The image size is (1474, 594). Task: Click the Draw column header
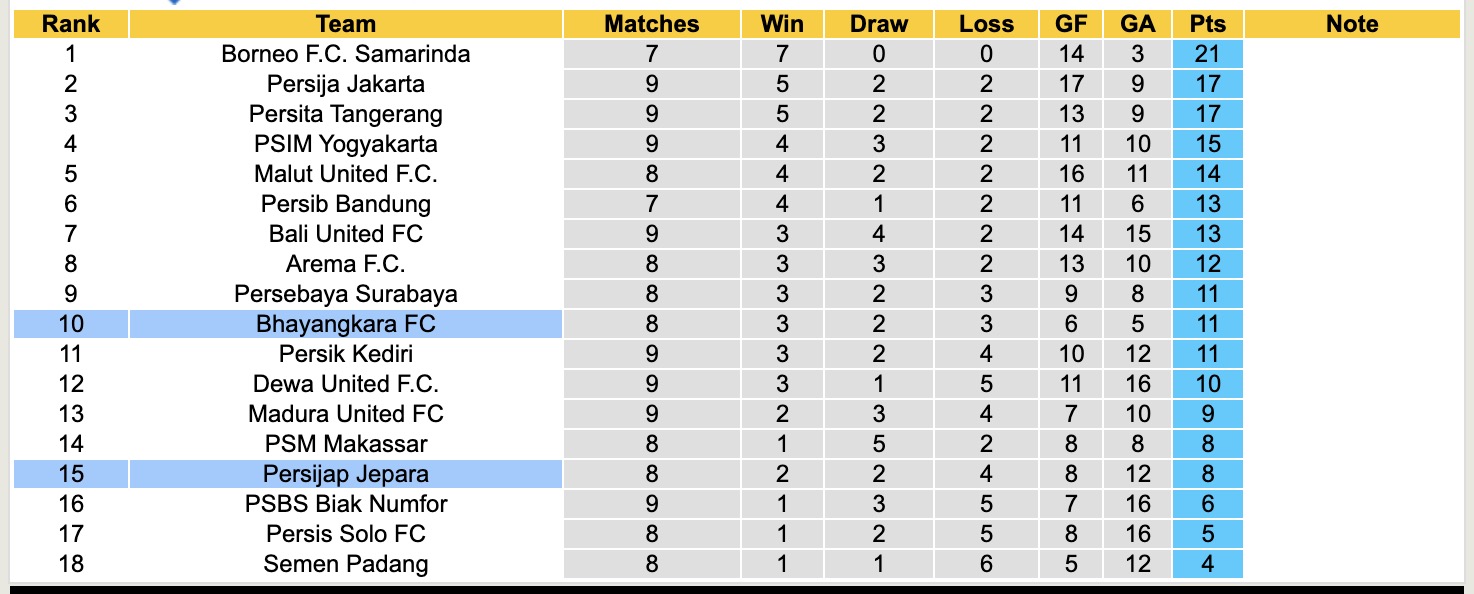click(879, 24)
